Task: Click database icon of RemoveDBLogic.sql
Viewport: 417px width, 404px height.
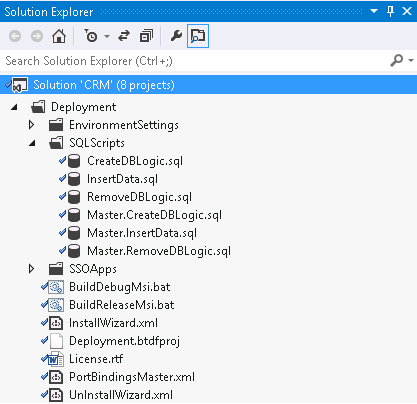Action: click(74, 197)
